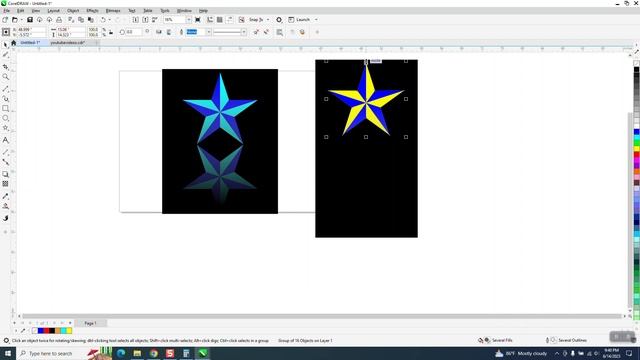This screenshot has height=360, width=640.
Task: Click the rotation angle field
Action: click(134, 32)
